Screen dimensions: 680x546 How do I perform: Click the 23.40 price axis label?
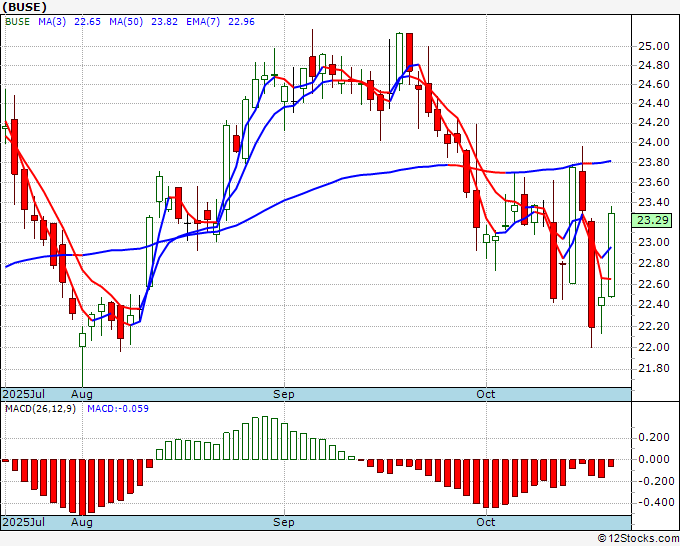pyautogui.click(x=654, y=203)
